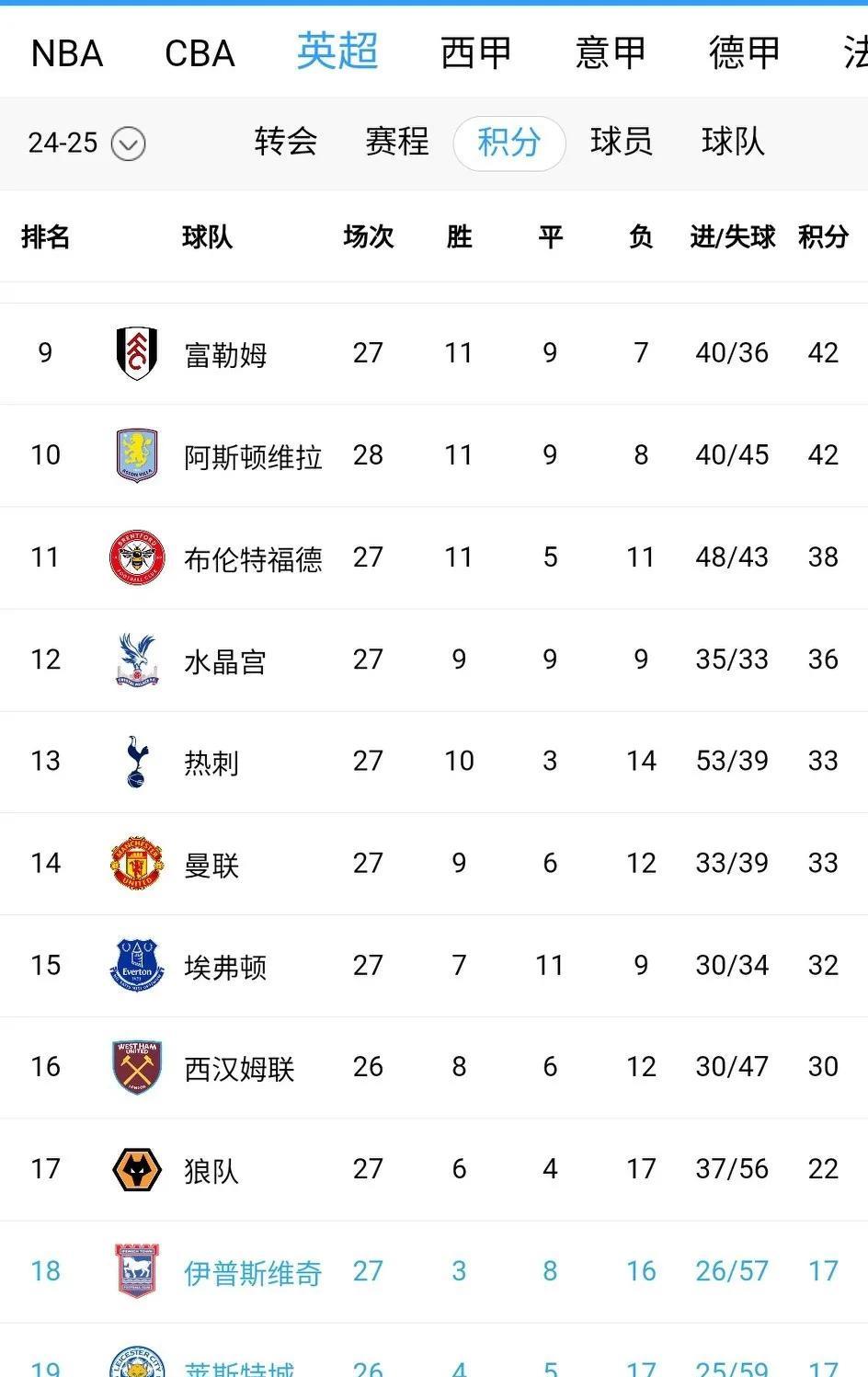Screen dimensions: 868x1377
Task: Open the 伊普斯维奇 team name link
Action: tap(253, 1273)
